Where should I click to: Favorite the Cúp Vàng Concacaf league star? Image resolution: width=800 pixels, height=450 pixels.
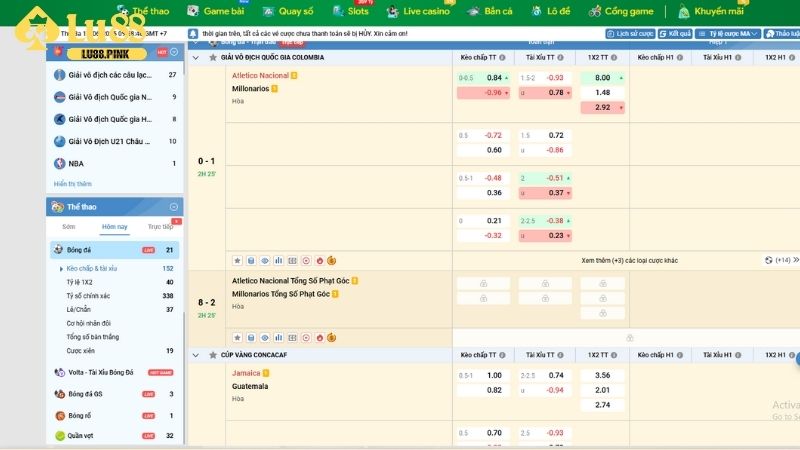211,355
